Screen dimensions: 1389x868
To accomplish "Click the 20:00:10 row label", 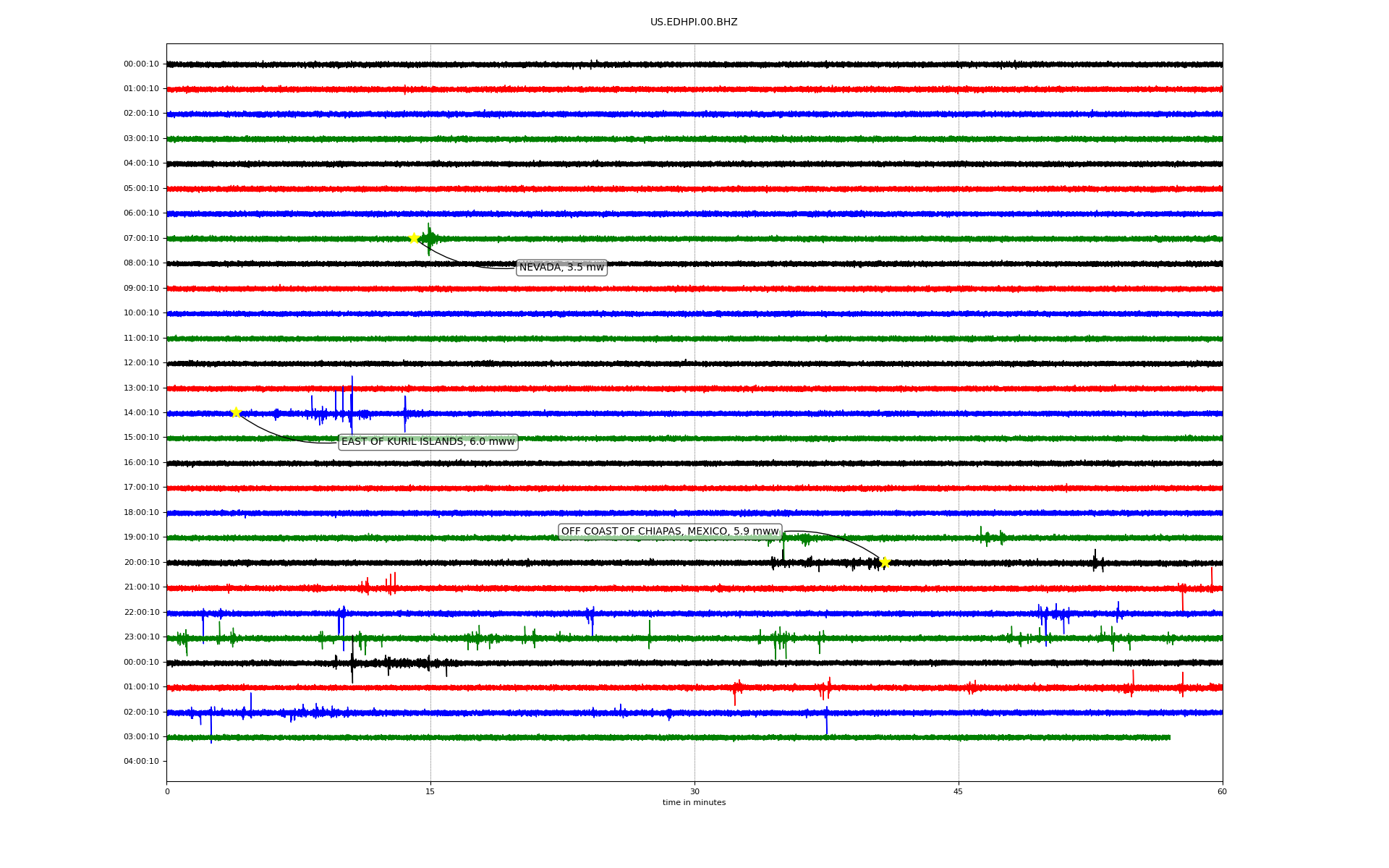I will (x=141, y=563).
